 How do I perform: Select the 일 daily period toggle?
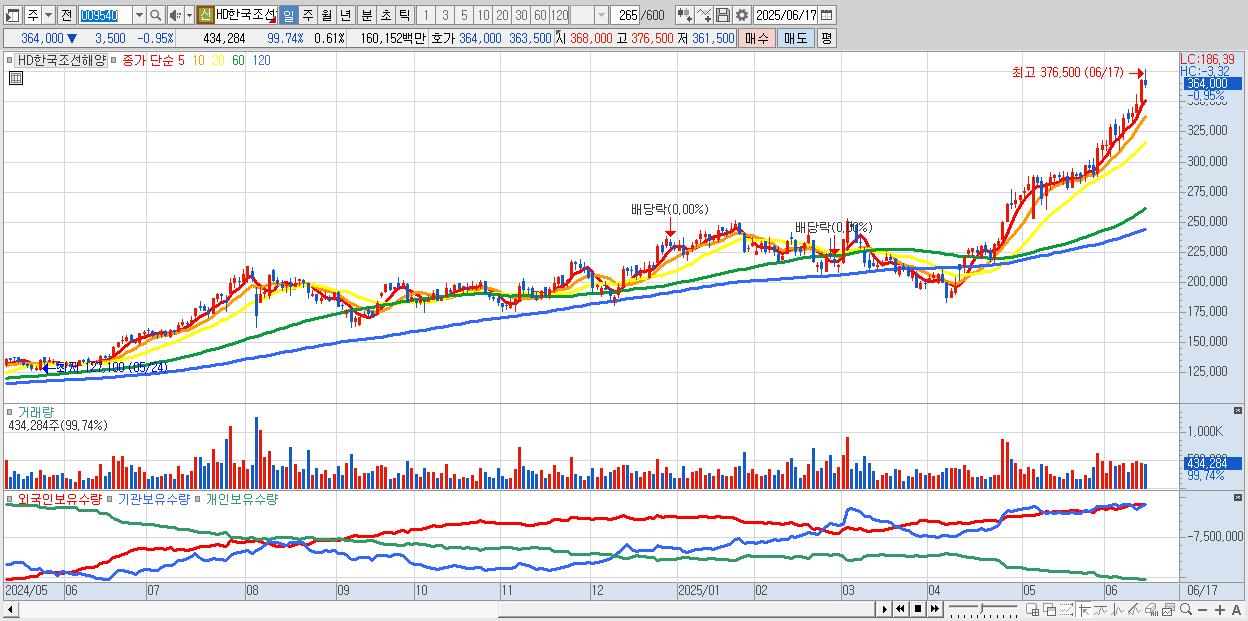click(288, 15)
